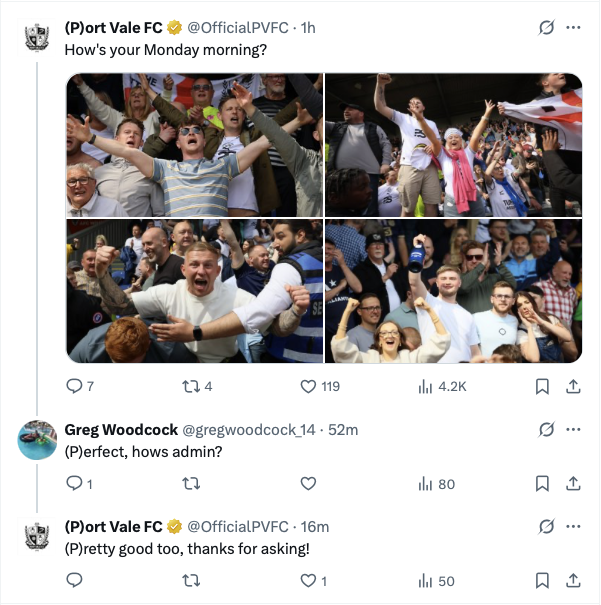Share the "(P)retty good too" reply
601x605 pixels.
(x=573, y=580)
